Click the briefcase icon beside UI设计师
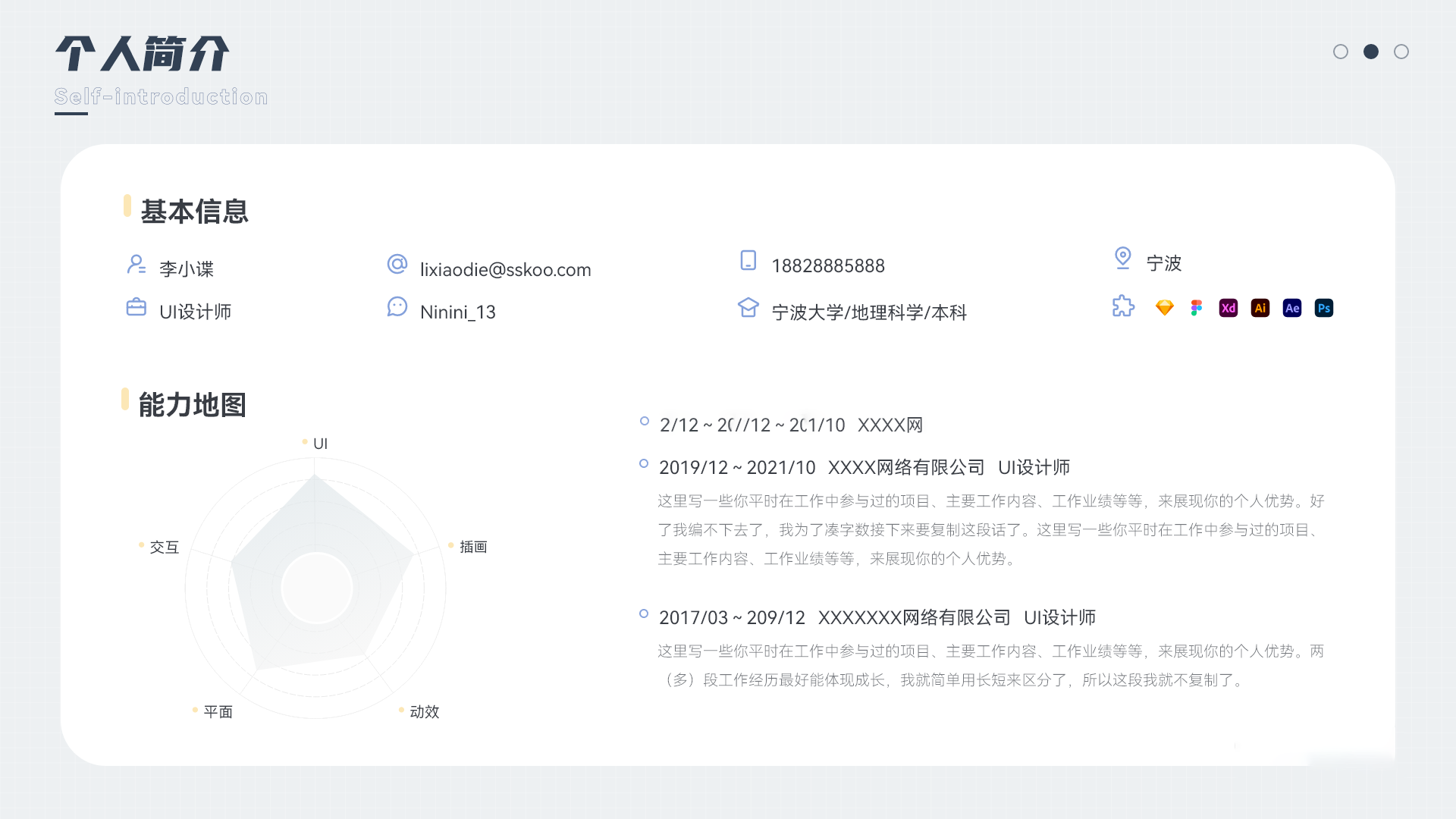This screenshot has height=819, width=1456. (136, 307)
